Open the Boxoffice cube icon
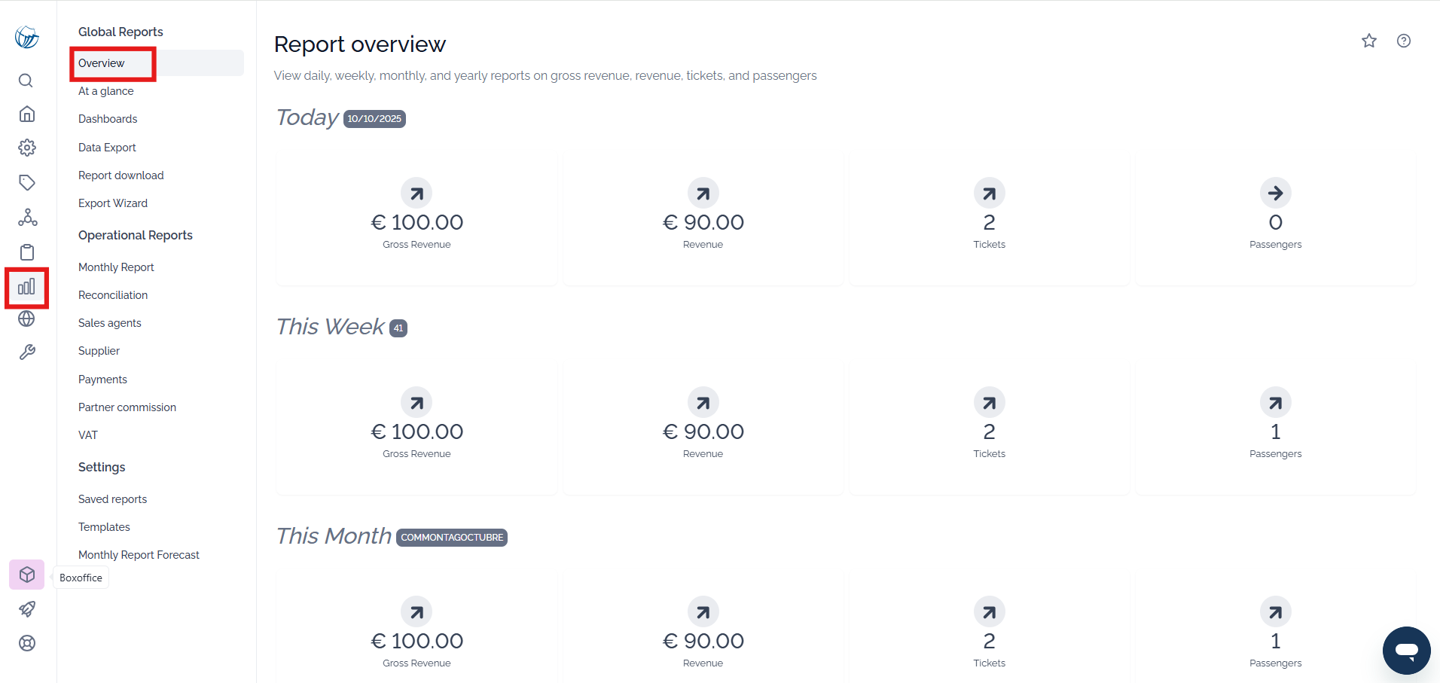This screenshot has width=1440, height=683. (27, 575)
